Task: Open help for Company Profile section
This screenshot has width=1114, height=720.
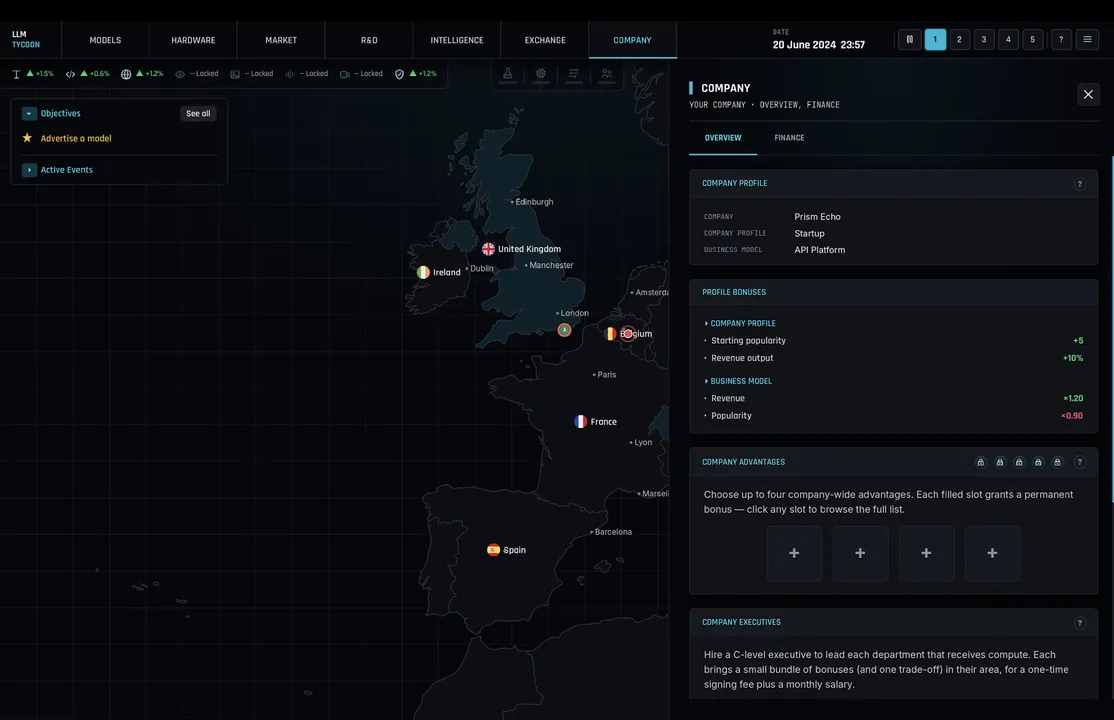Action: pos(1079,184)
